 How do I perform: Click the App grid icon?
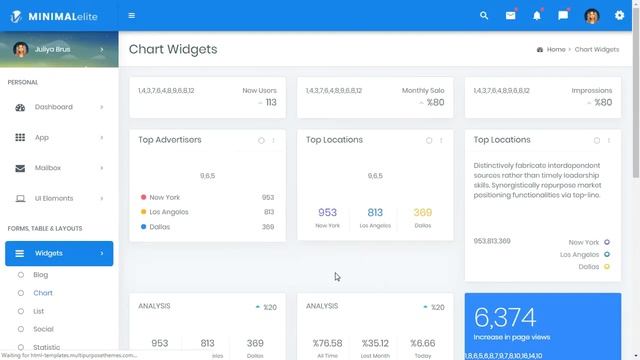pyautogui.click(x=20, y=138)
